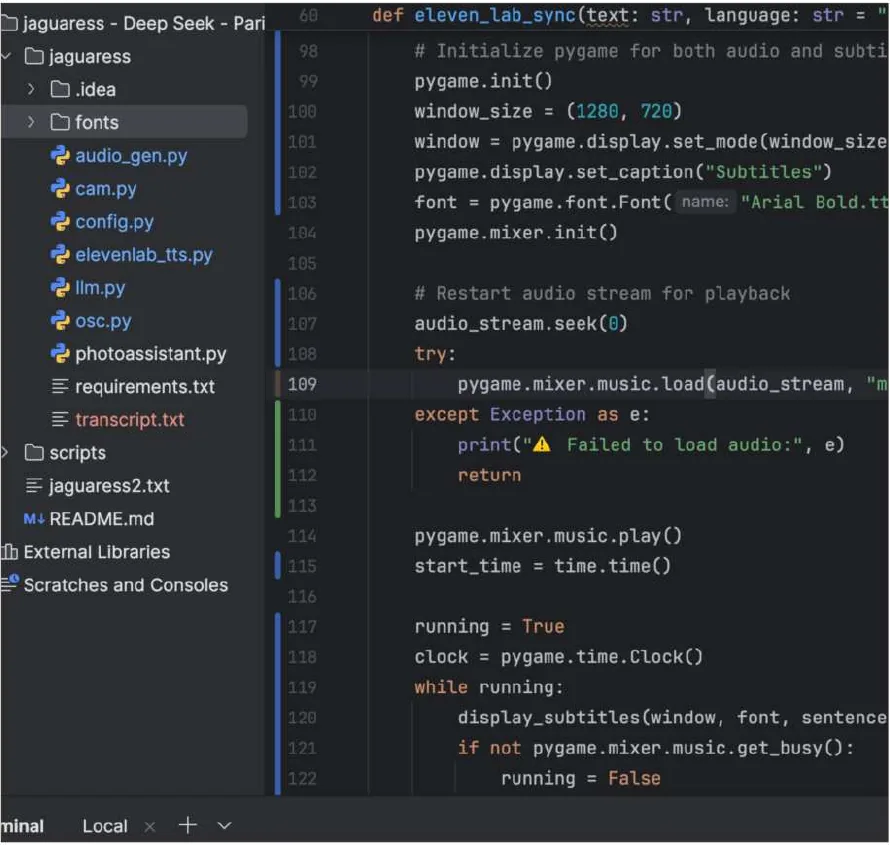Select the External Libraries node

click(x=96, y=552)
